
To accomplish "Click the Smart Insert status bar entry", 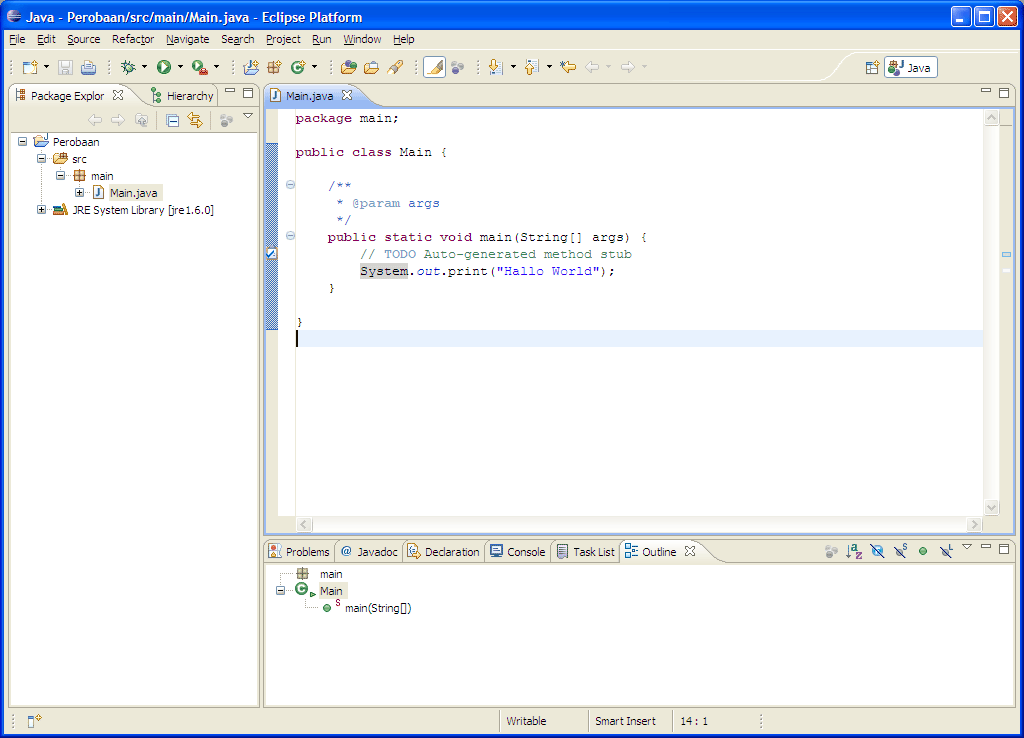I will click(x=625, y=721).
